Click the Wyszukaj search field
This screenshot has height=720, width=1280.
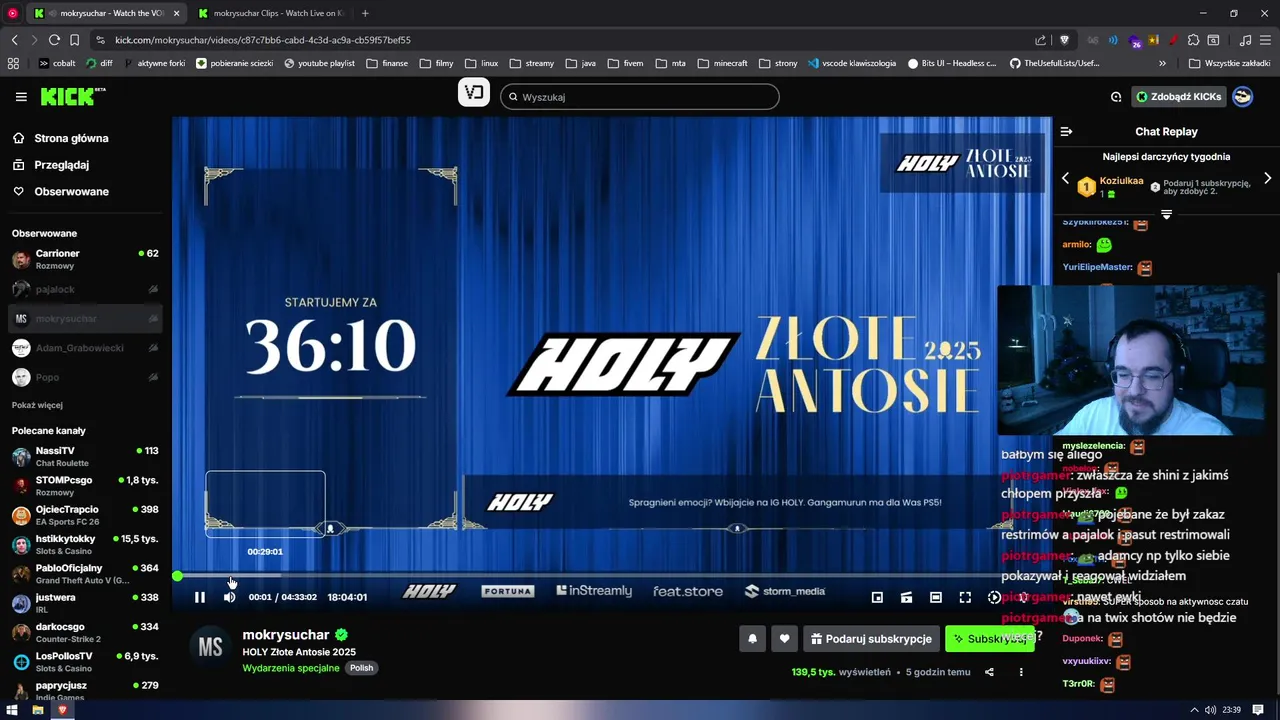[640, 97]
